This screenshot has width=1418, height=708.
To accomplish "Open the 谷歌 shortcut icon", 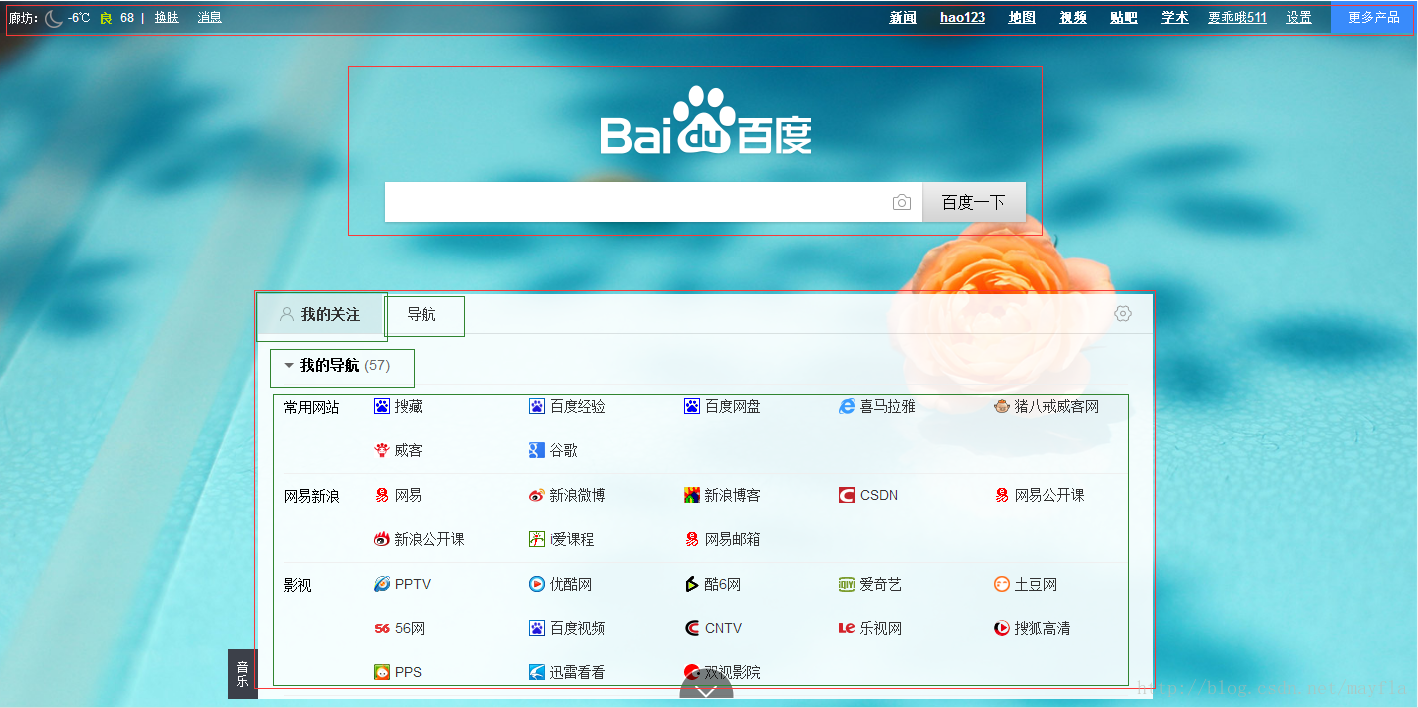I will click(537, 450).
